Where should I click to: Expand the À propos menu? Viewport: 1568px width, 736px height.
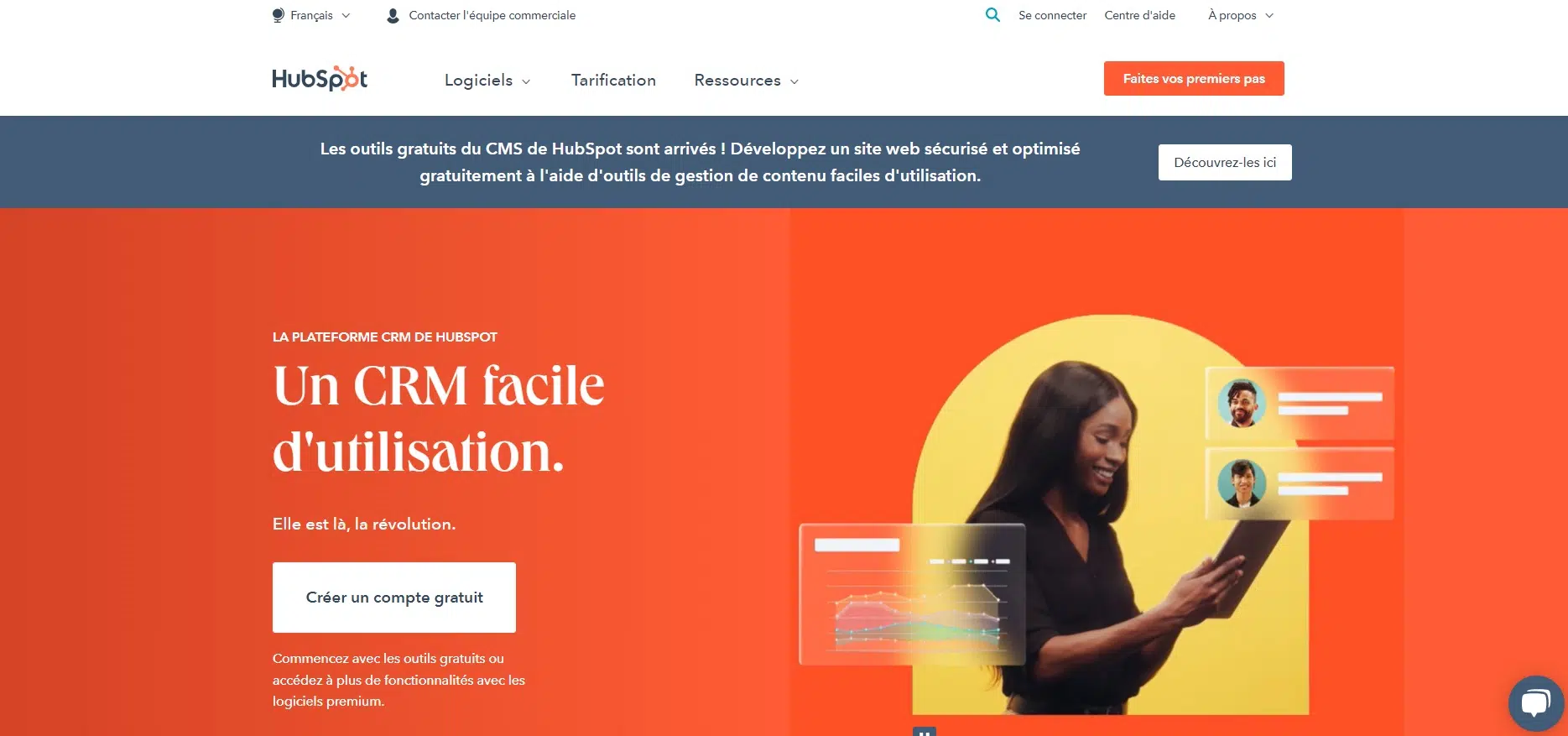(x=1241, y=15)
